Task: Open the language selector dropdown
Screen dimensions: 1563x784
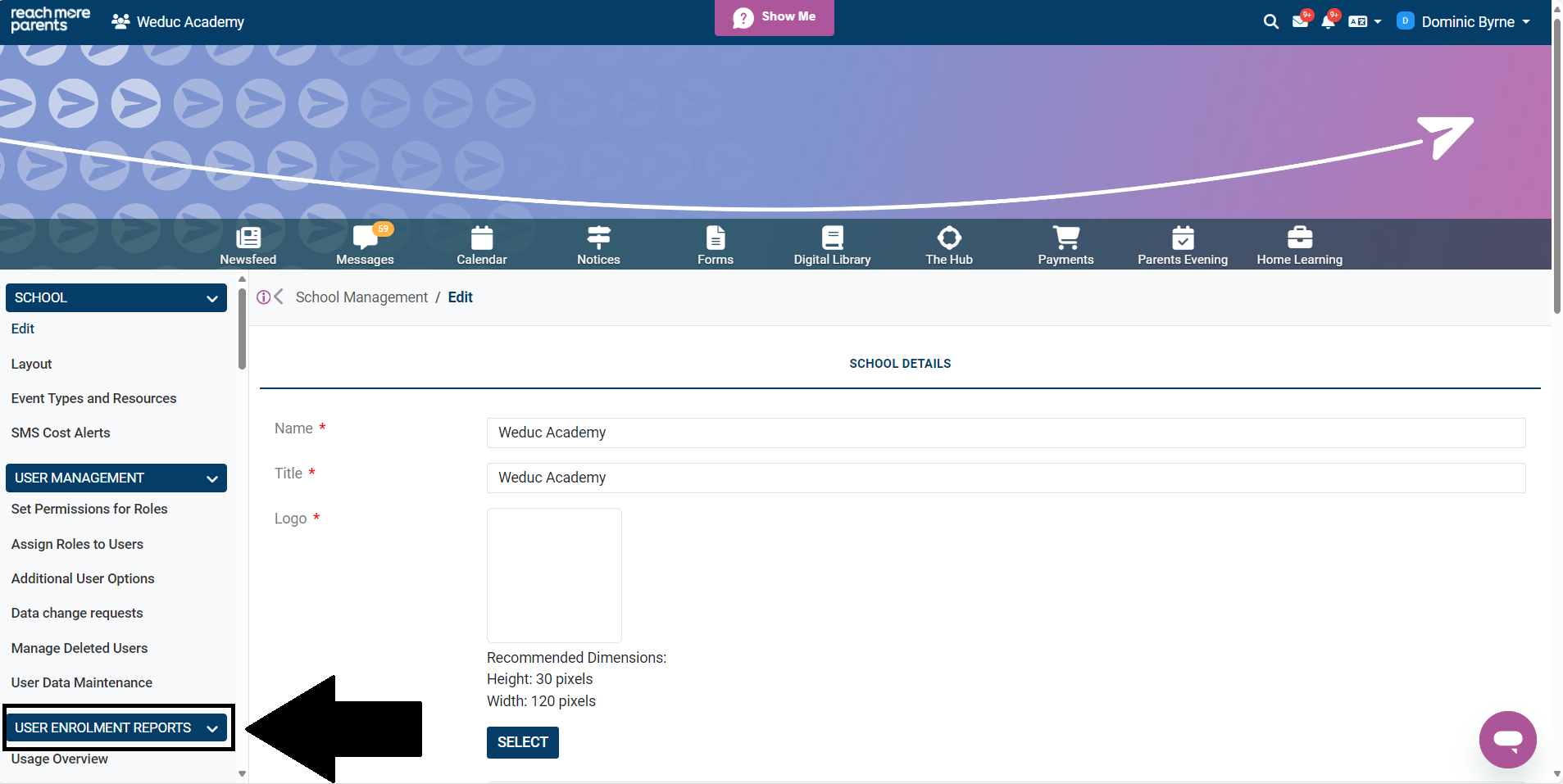Action: pos(1365,22)
